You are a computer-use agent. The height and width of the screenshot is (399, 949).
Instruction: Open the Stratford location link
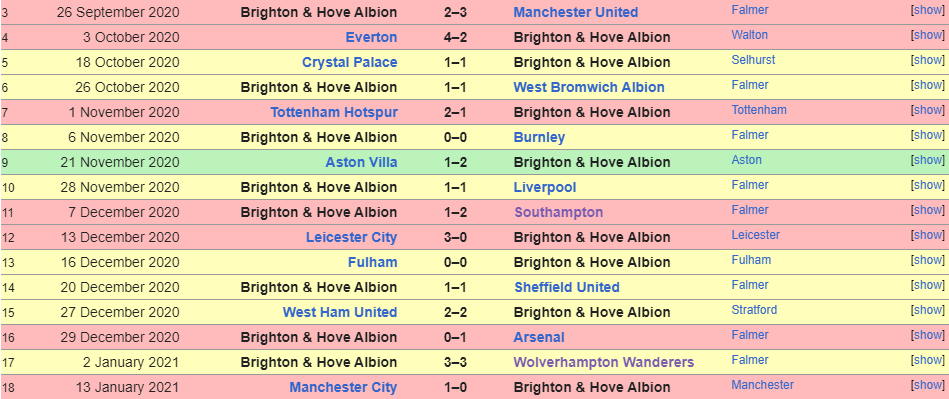754,310
